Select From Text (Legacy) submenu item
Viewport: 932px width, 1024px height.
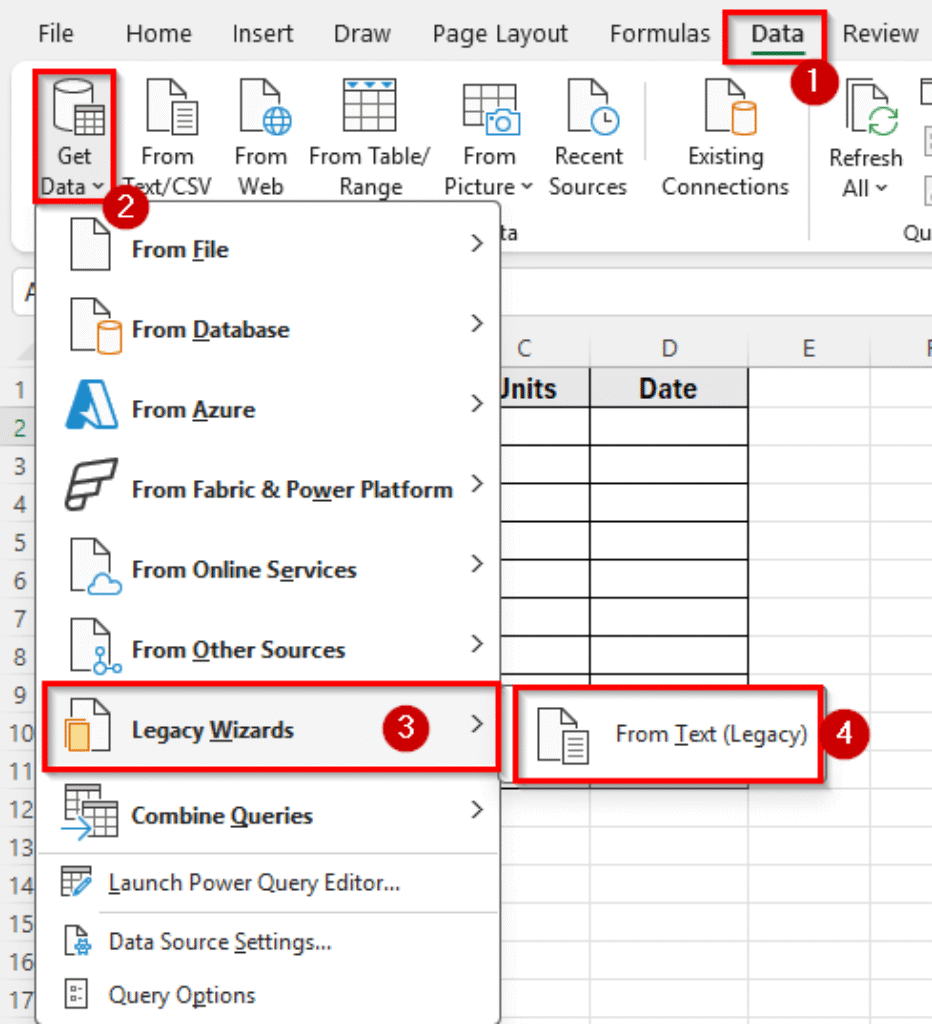[x=667, y=734]
